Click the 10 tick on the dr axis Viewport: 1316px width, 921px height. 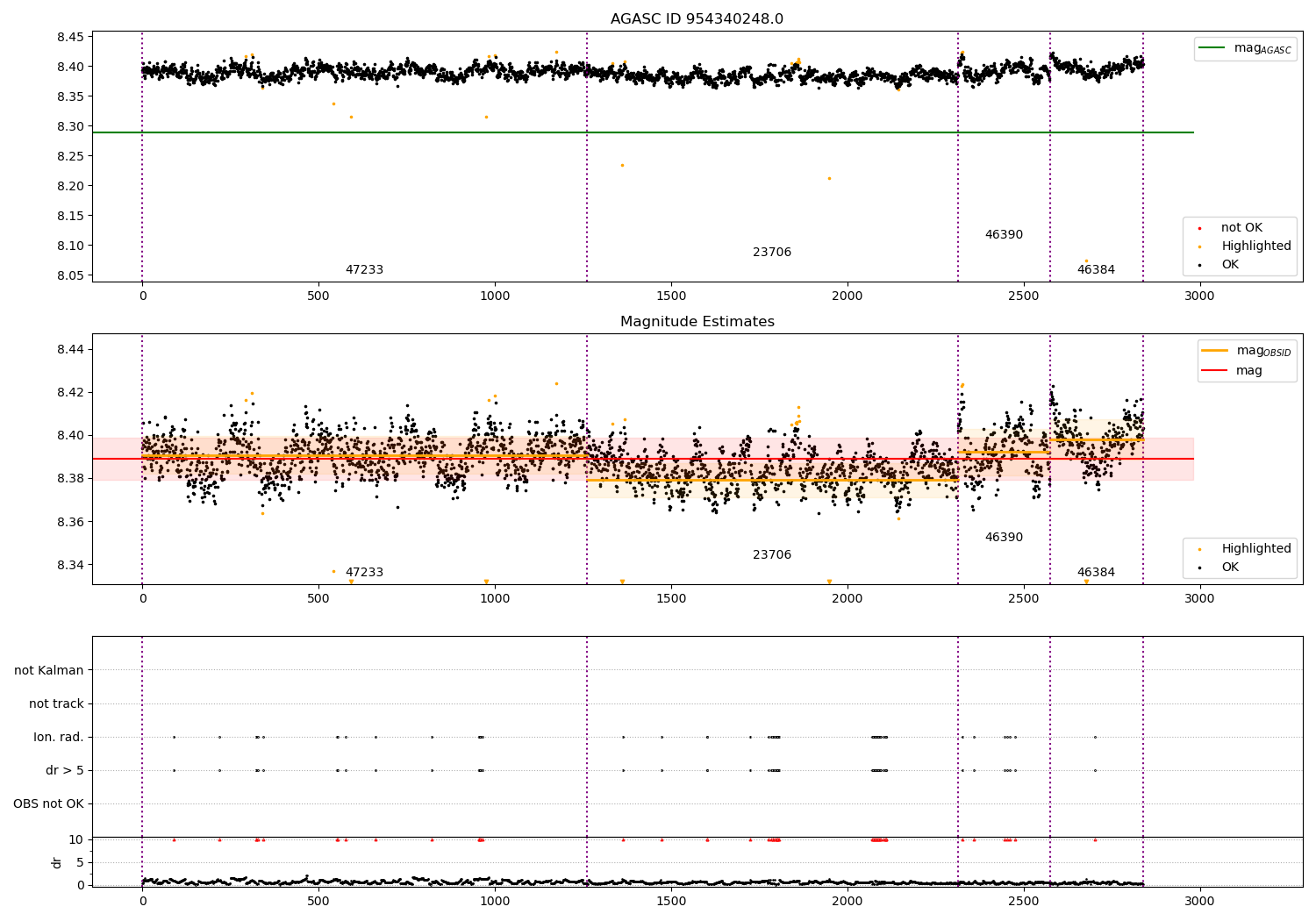76,840
